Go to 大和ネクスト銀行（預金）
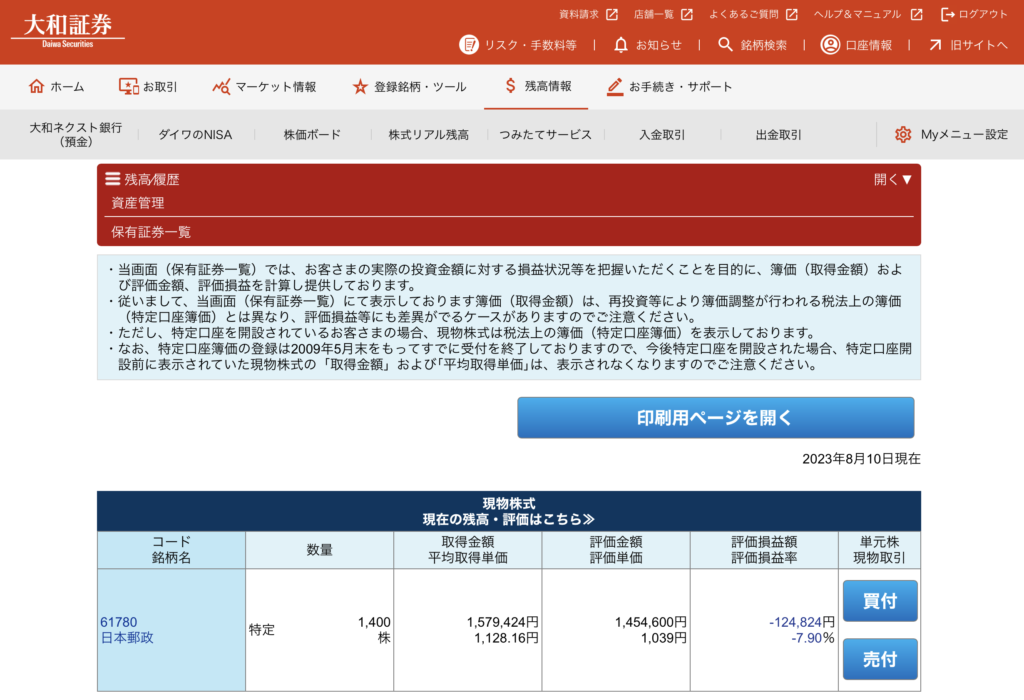Screen dimensions: 1024x700 [76, 135]
